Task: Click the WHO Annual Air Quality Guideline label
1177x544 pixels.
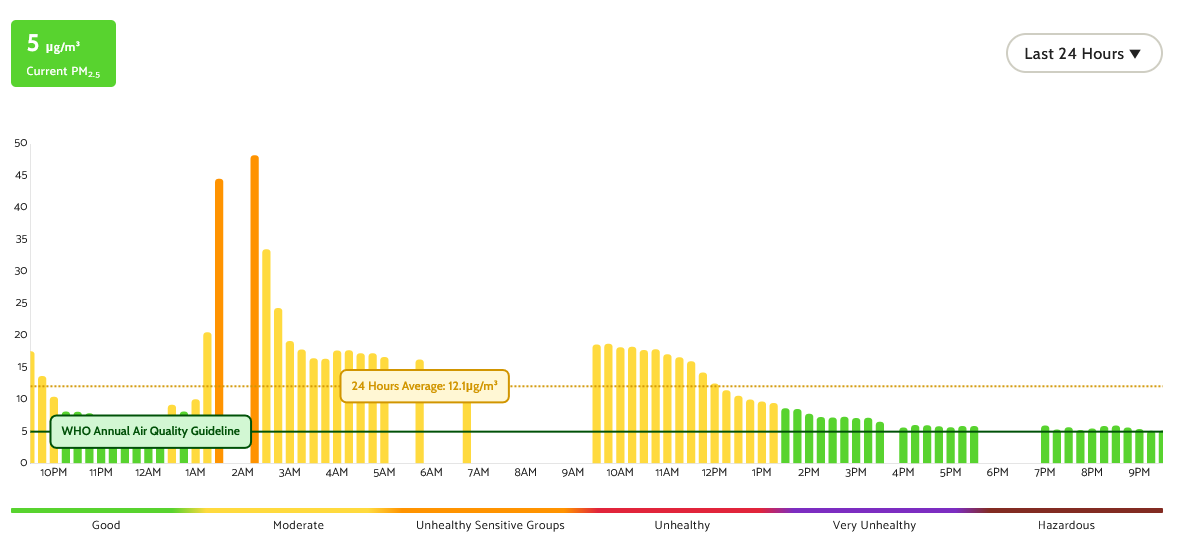Action: click(150, 431)
